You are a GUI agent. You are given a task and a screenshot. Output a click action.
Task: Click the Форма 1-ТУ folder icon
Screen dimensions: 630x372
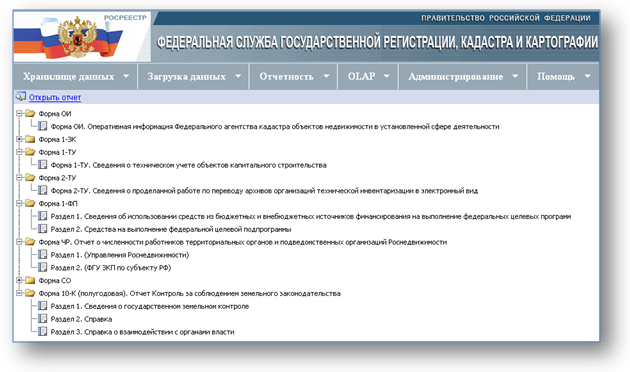pyautogui.click(x=30, y=152)
